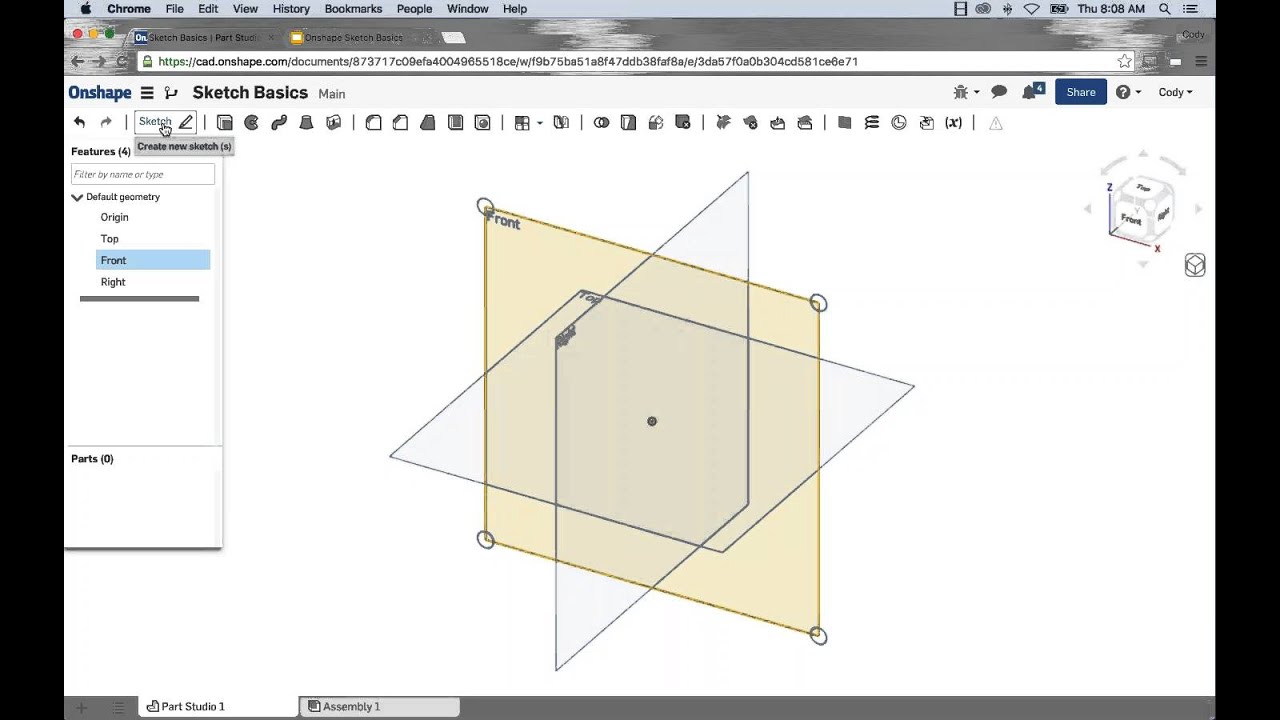The width and height of the screenshot is (1280, 720).
Task: Open the Help menu dropdown
Action: (x=1128, y=92)
